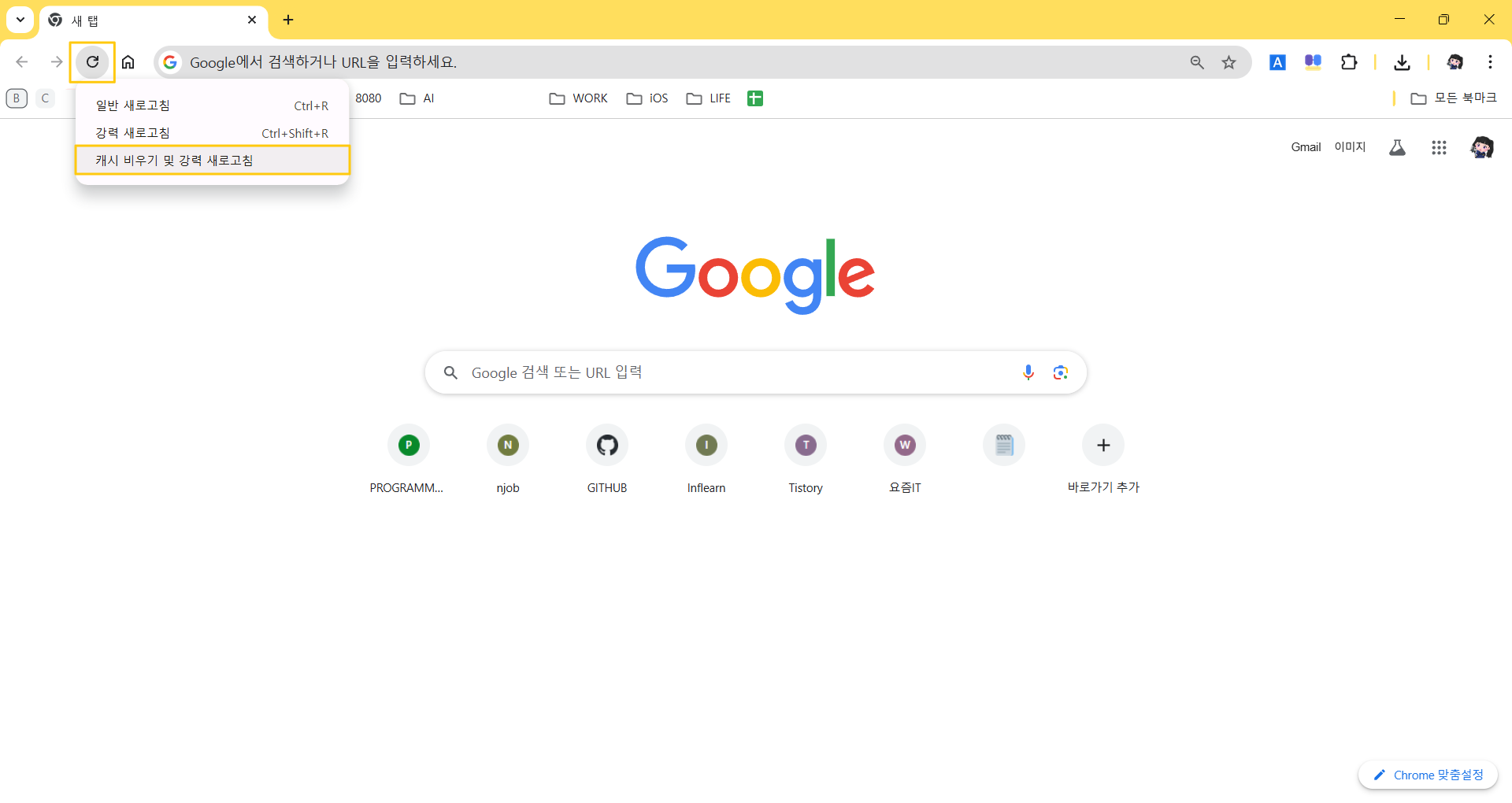The height and width of the screenshot is (803, 1512).
Task: Select the 새 탭 tab
Action: [x=154, y=20]
